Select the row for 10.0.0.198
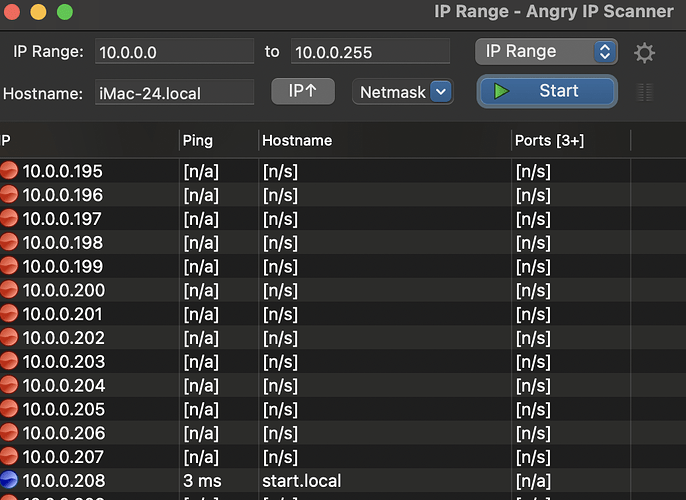This screenshot has width=686, height=500. (343, 242)
